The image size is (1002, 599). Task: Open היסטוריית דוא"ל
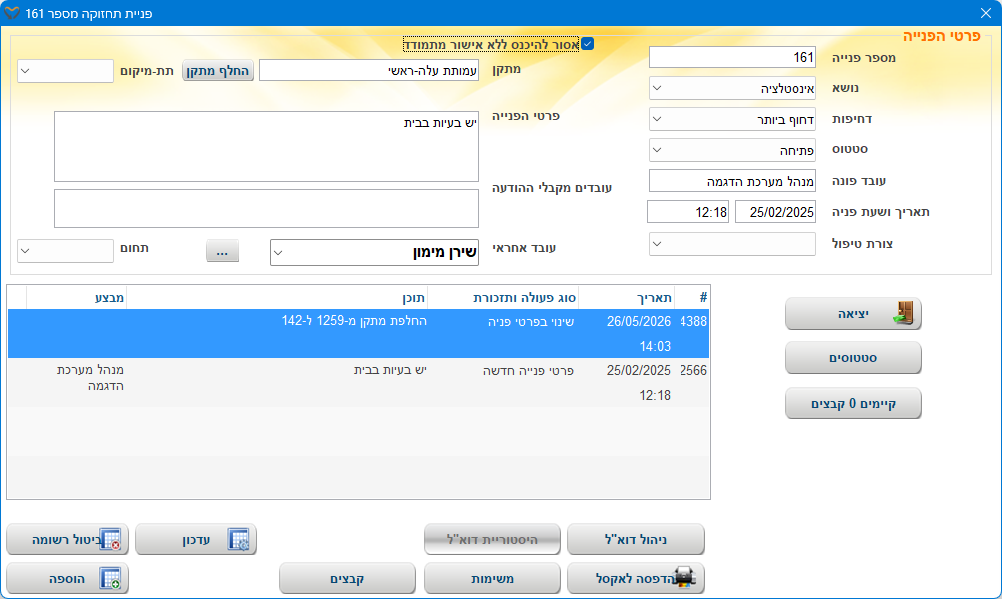click(492, 540)
